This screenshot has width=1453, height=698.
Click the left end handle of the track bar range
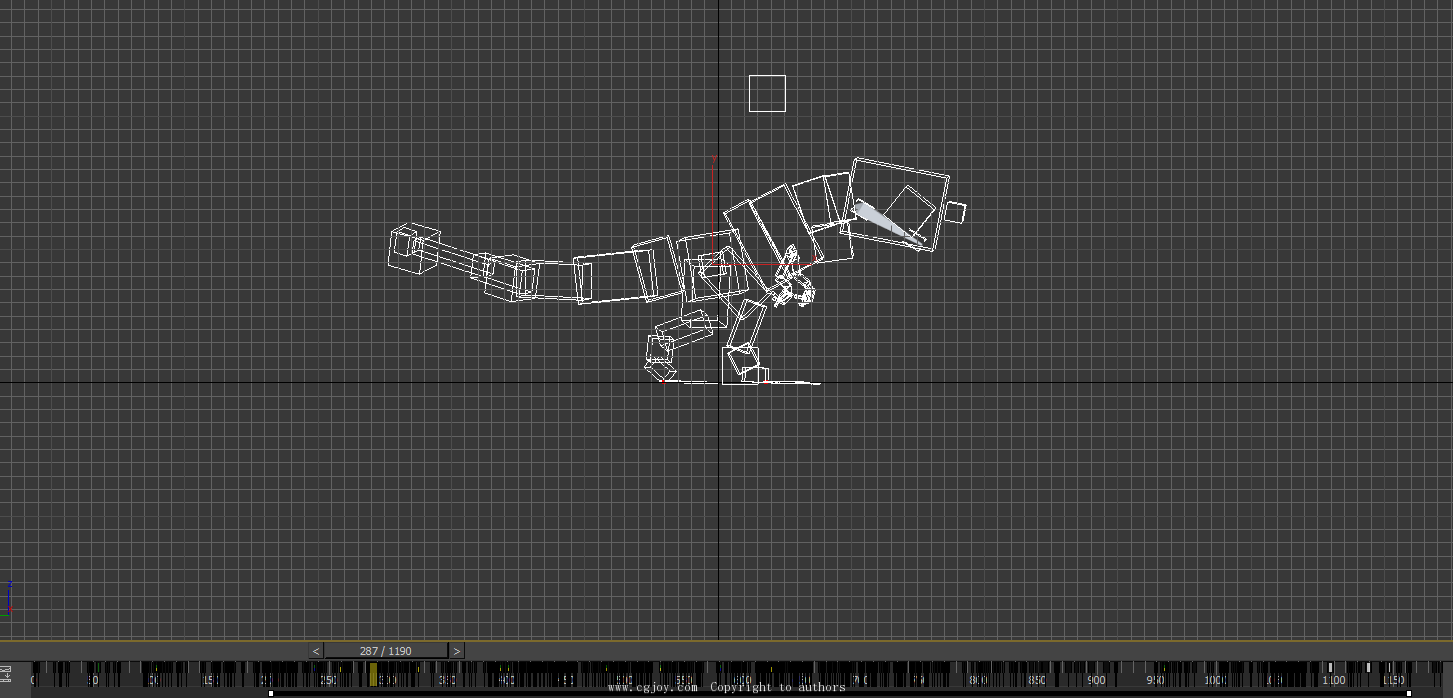point(271,693)
